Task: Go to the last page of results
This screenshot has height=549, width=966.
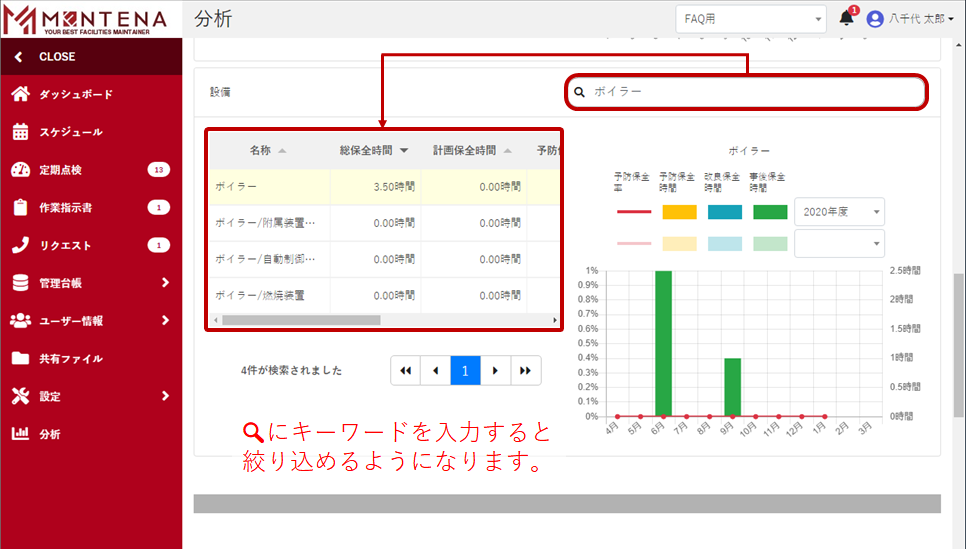Action: pyautogui.click(x=526, y=370)
